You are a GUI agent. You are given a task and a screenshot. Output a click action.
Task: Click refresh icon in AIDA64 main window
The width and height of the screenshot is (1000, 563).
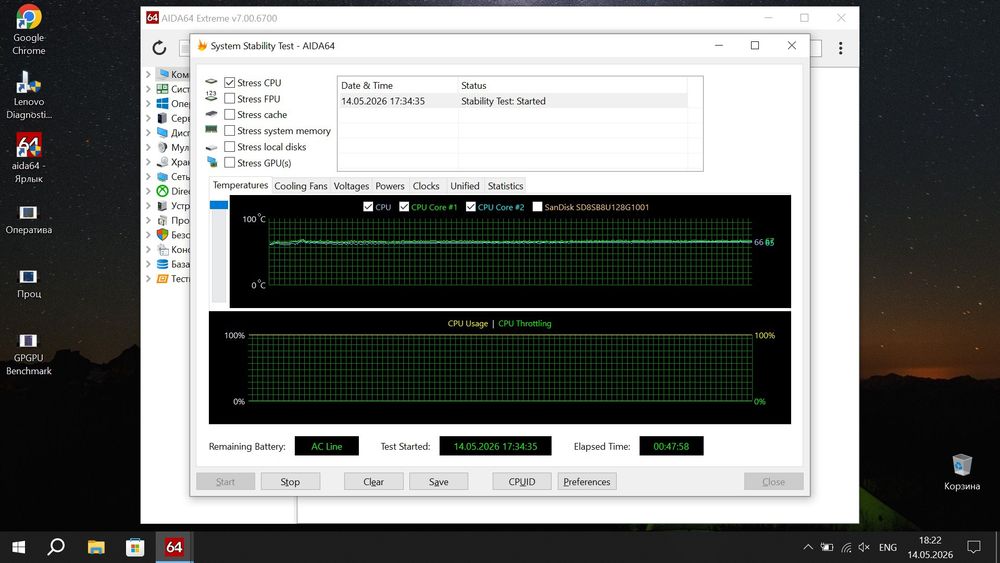pyautogui.click(x=159, y=48)
